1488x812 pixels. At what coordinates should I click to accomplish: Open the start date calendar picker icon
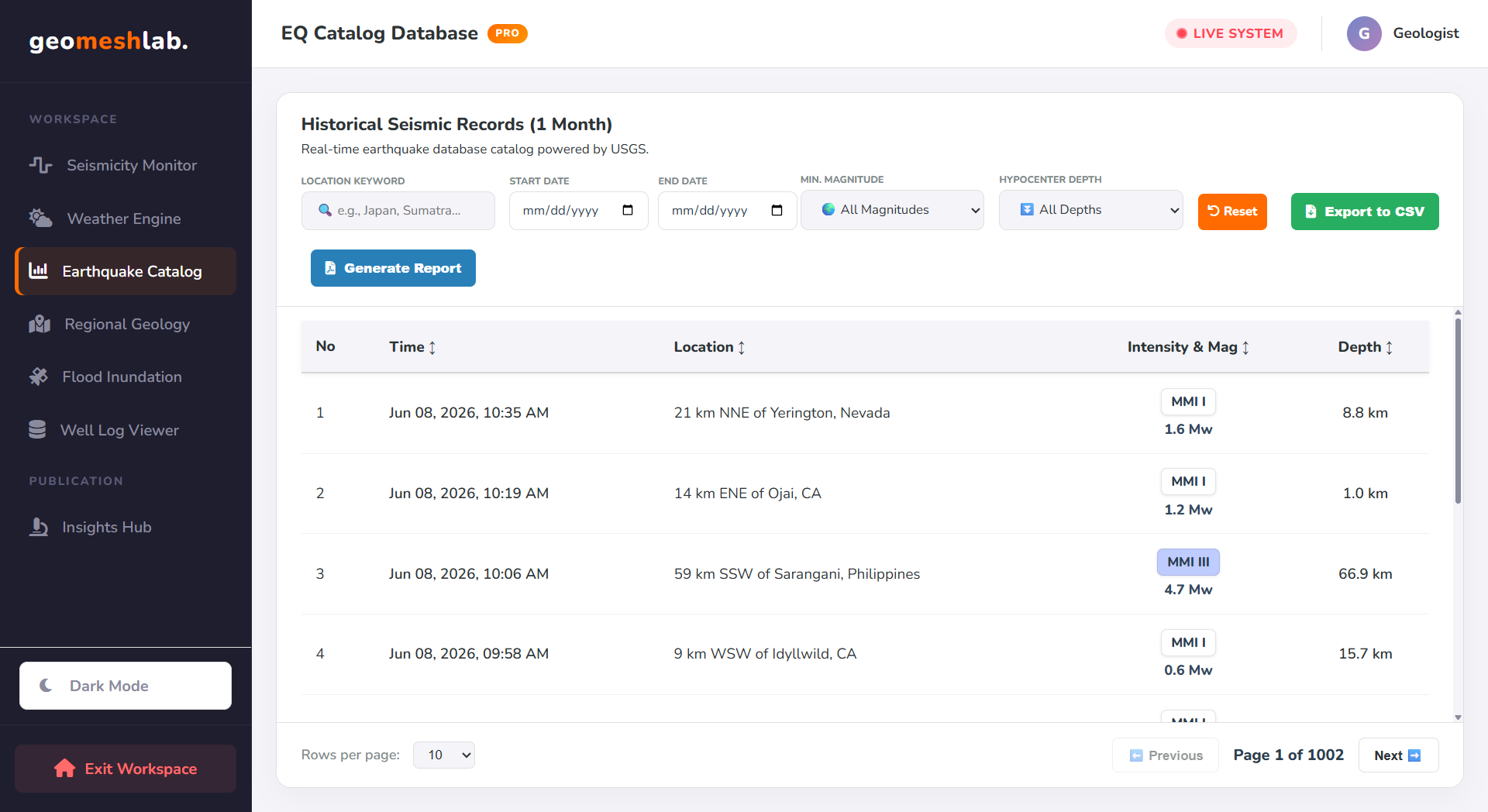628,210
